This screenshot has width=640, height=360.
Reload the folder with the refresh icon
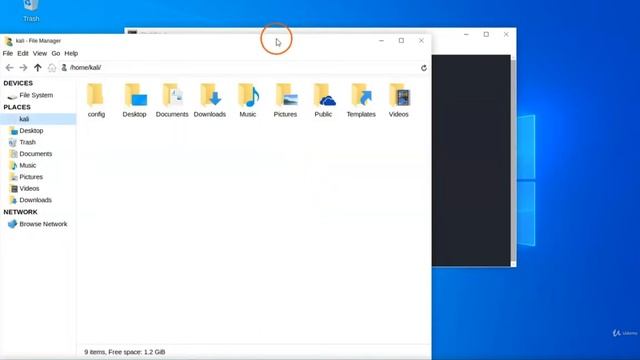(424, 68)
